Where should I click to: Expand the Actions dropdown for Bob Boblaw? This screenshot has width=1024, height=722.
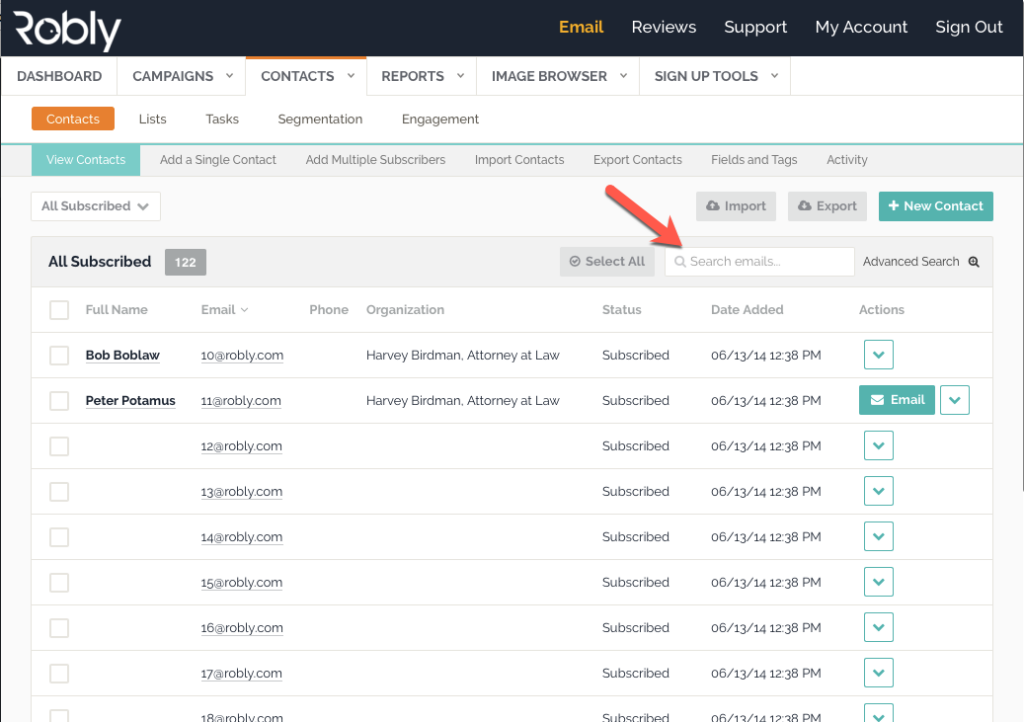click(878, 355)
